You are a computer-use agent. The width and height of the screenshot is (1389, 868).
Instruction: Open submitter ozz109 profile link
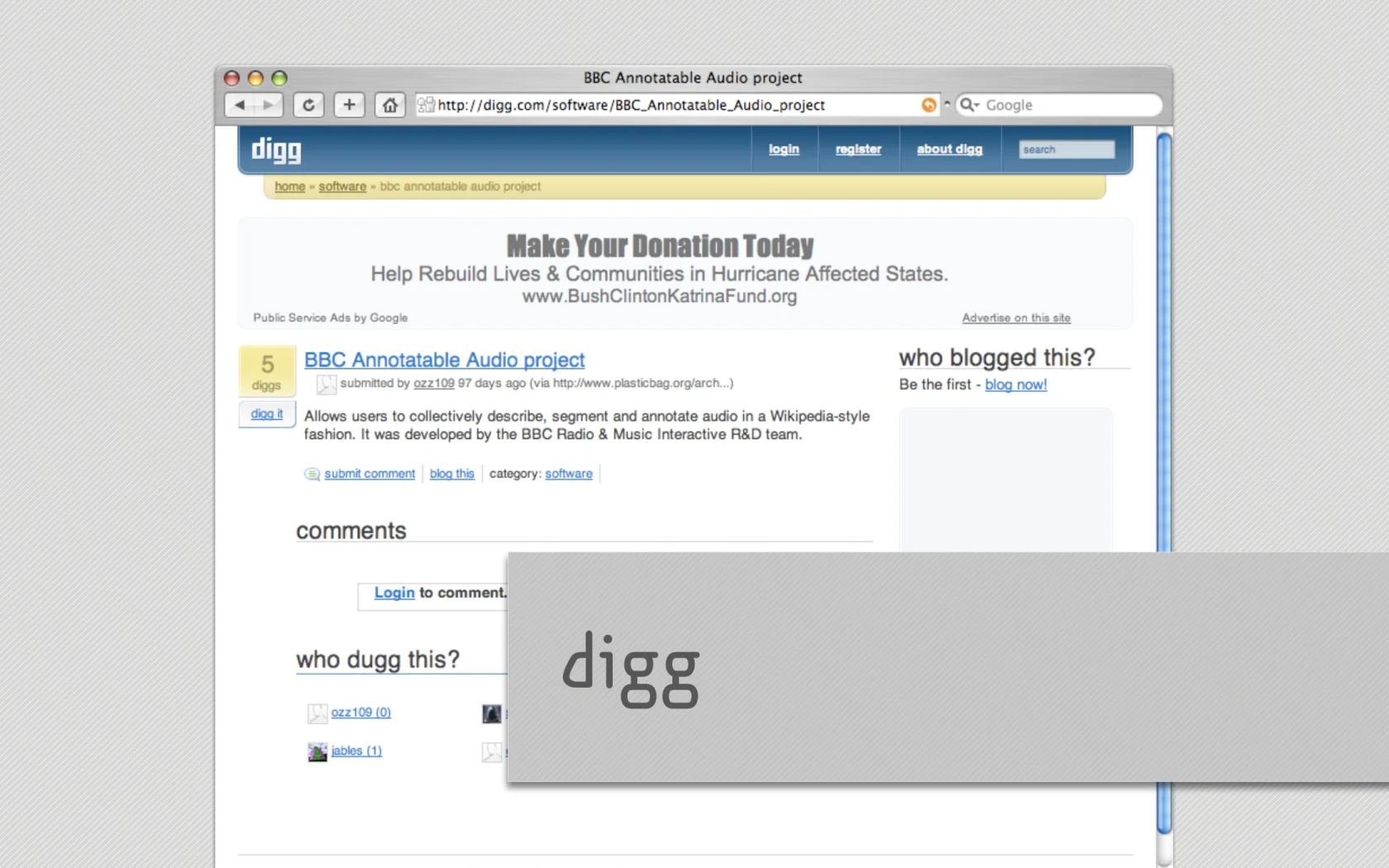point(434,384)
